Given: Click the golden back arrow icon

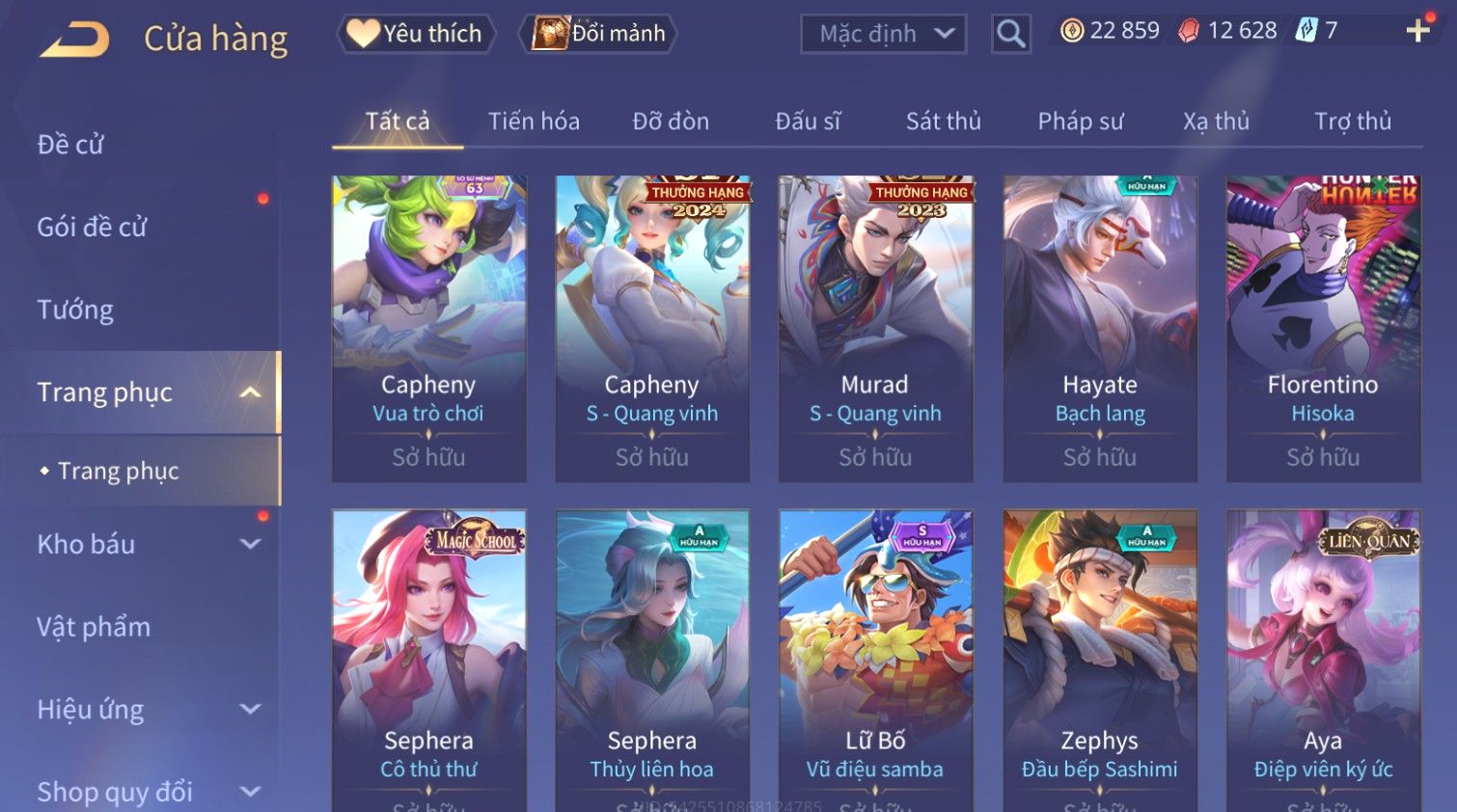Looking at the screenshot, I should 74,39.
